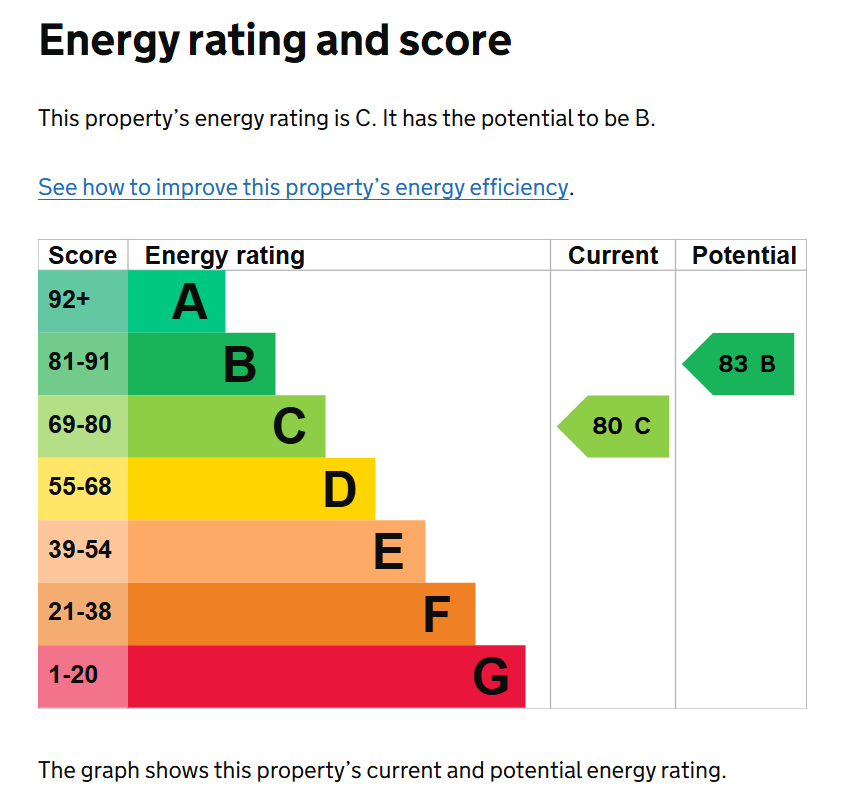The width and height of the screenshot is (847, 797).
Task: Click the current 80 C arrow marker
Action: pos(615,426)
